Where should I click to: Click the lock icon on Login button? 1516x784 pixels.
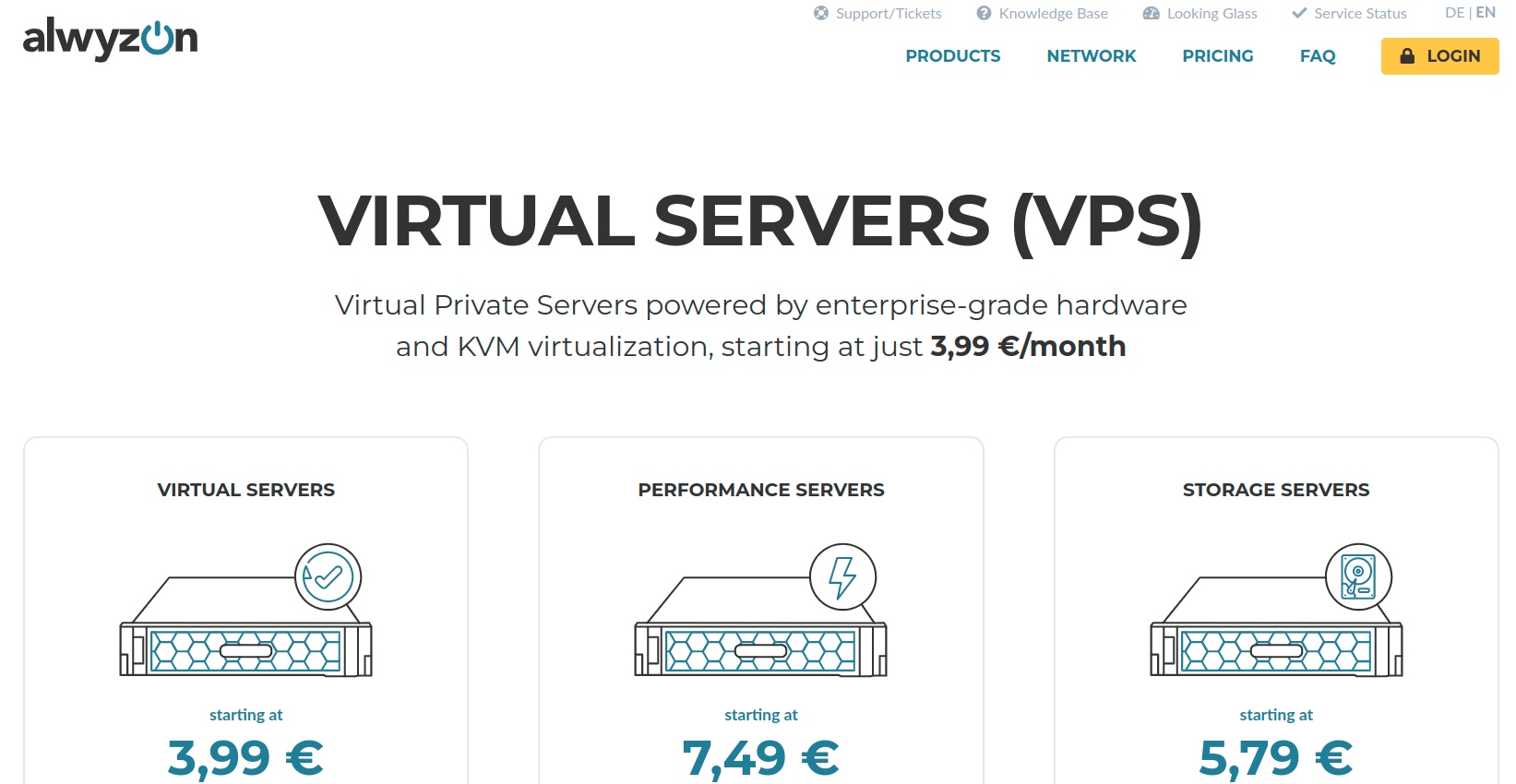(1407, 55)
